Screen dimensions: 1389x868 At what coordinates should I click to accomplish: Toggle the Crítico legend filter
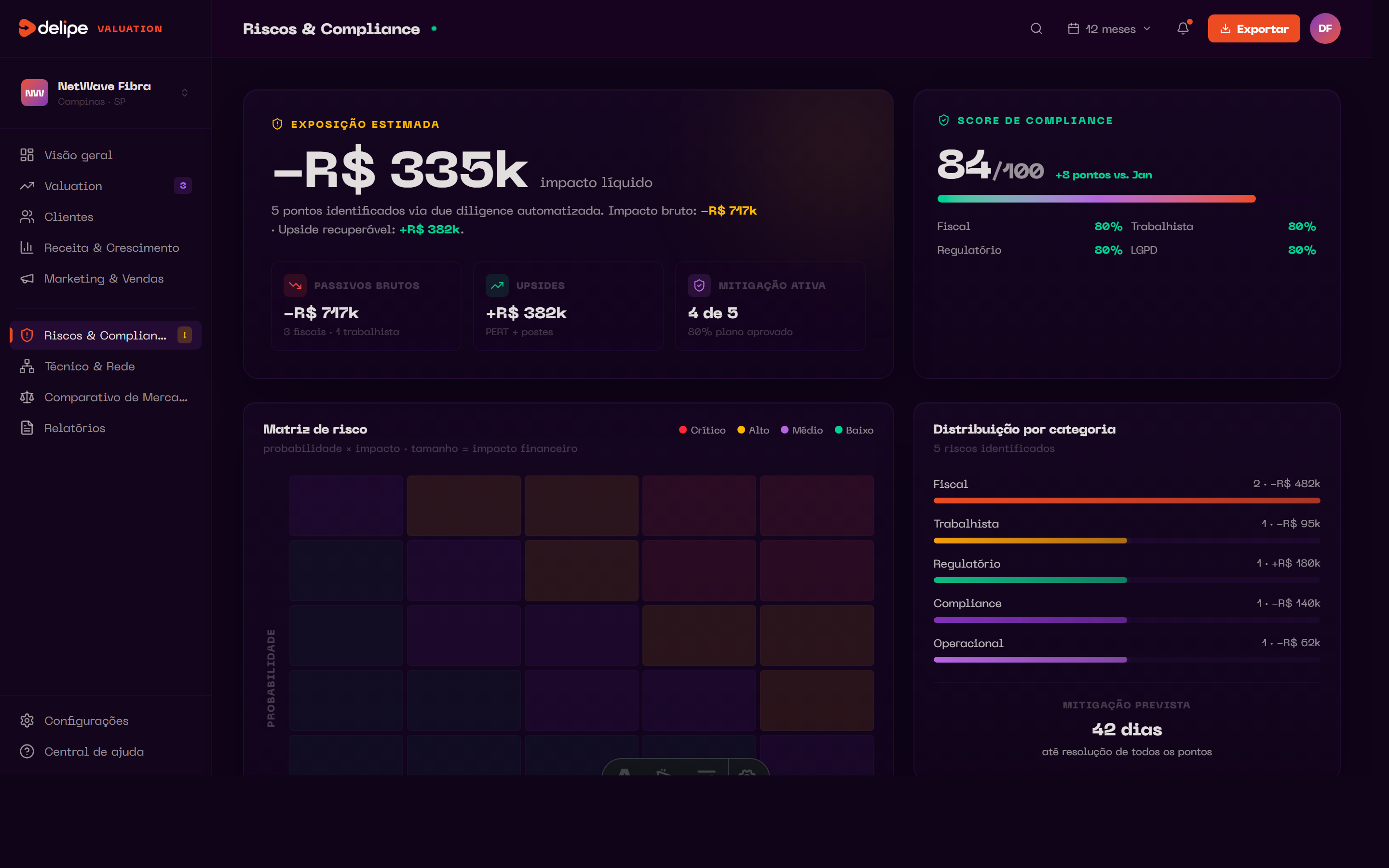(x=702, y=430)
